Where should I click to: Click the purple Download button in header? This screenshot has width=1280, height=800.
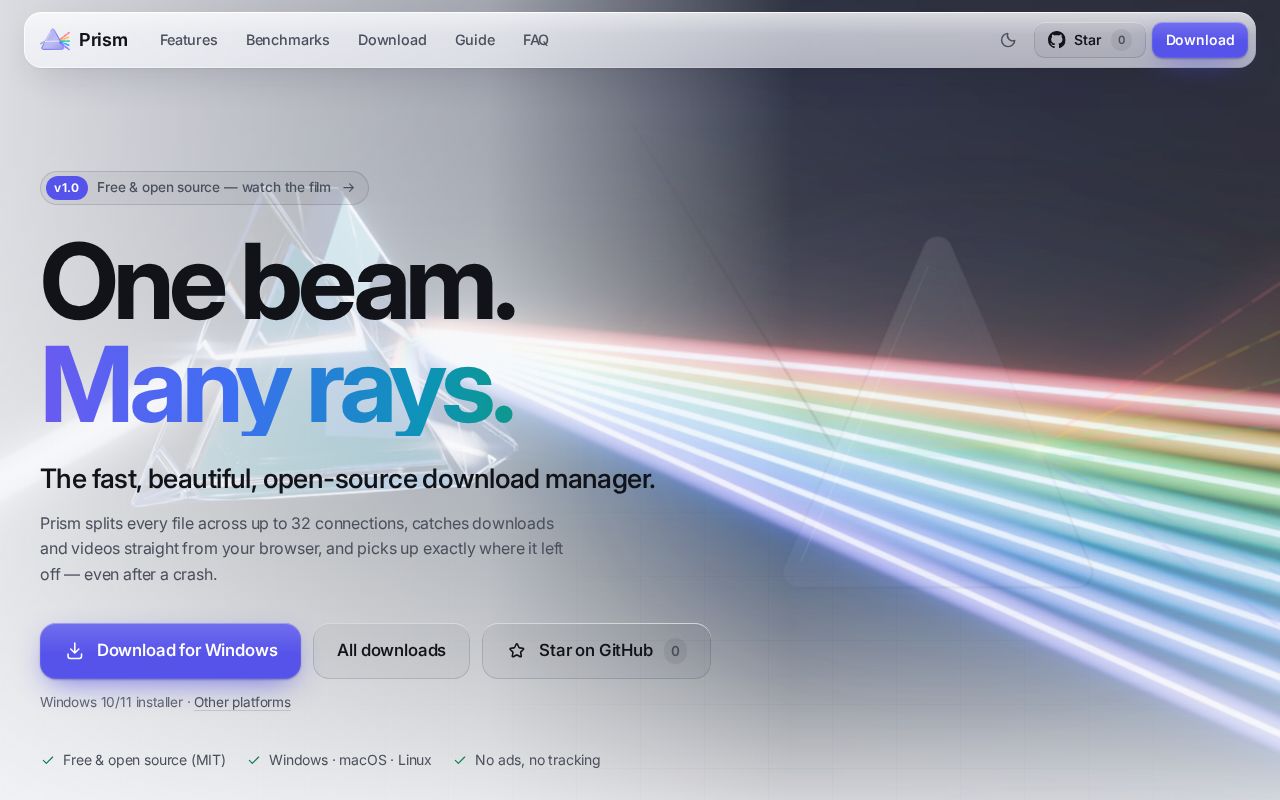[x=1200, y=40]
